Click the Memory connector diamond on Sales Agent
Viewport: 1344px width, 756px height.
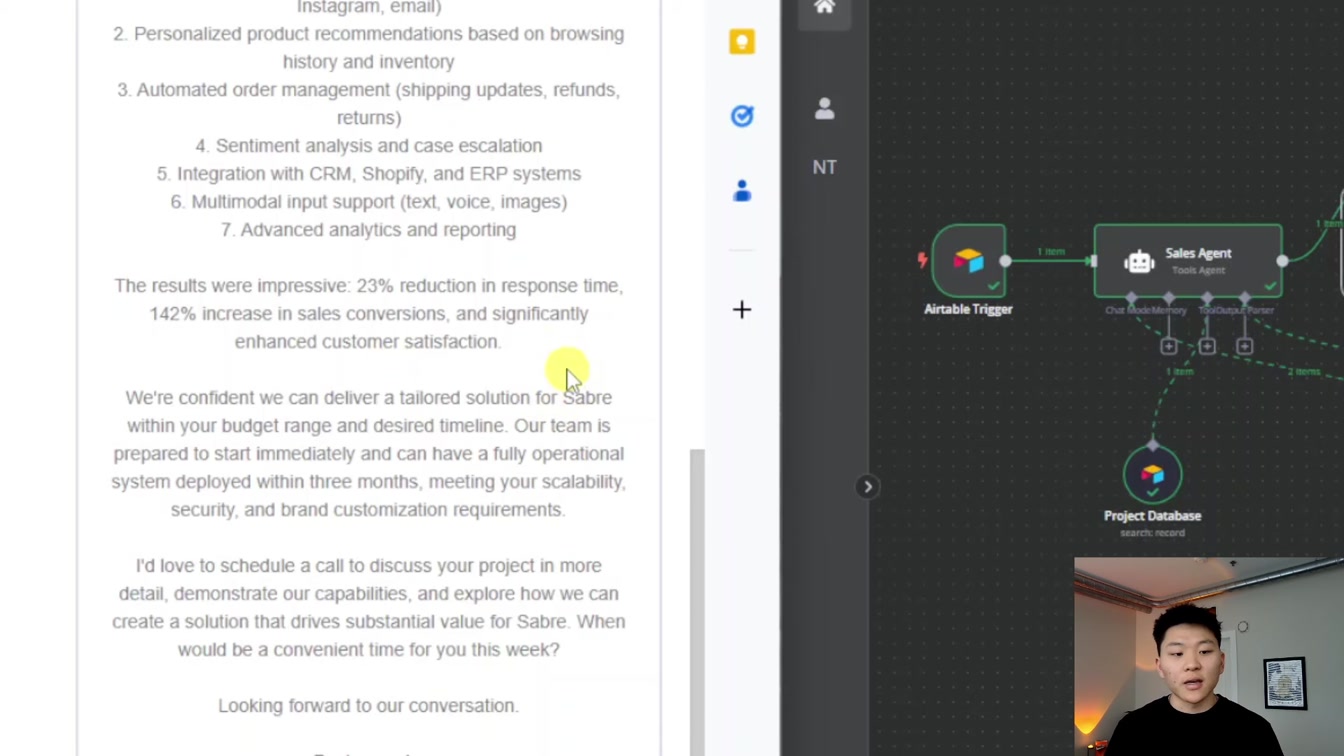1169,297
